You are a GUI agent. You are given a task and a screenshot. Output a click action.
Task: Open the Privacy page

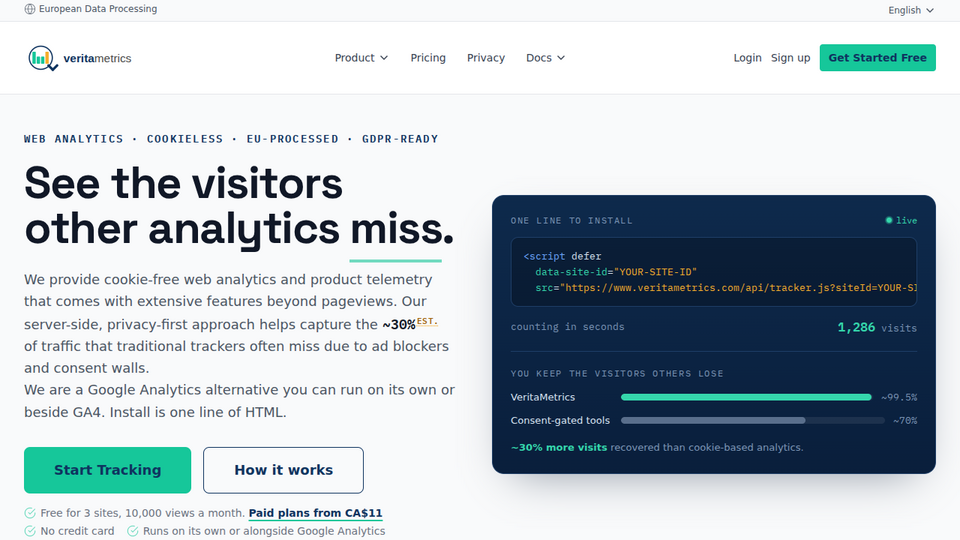tap(486, 58)
